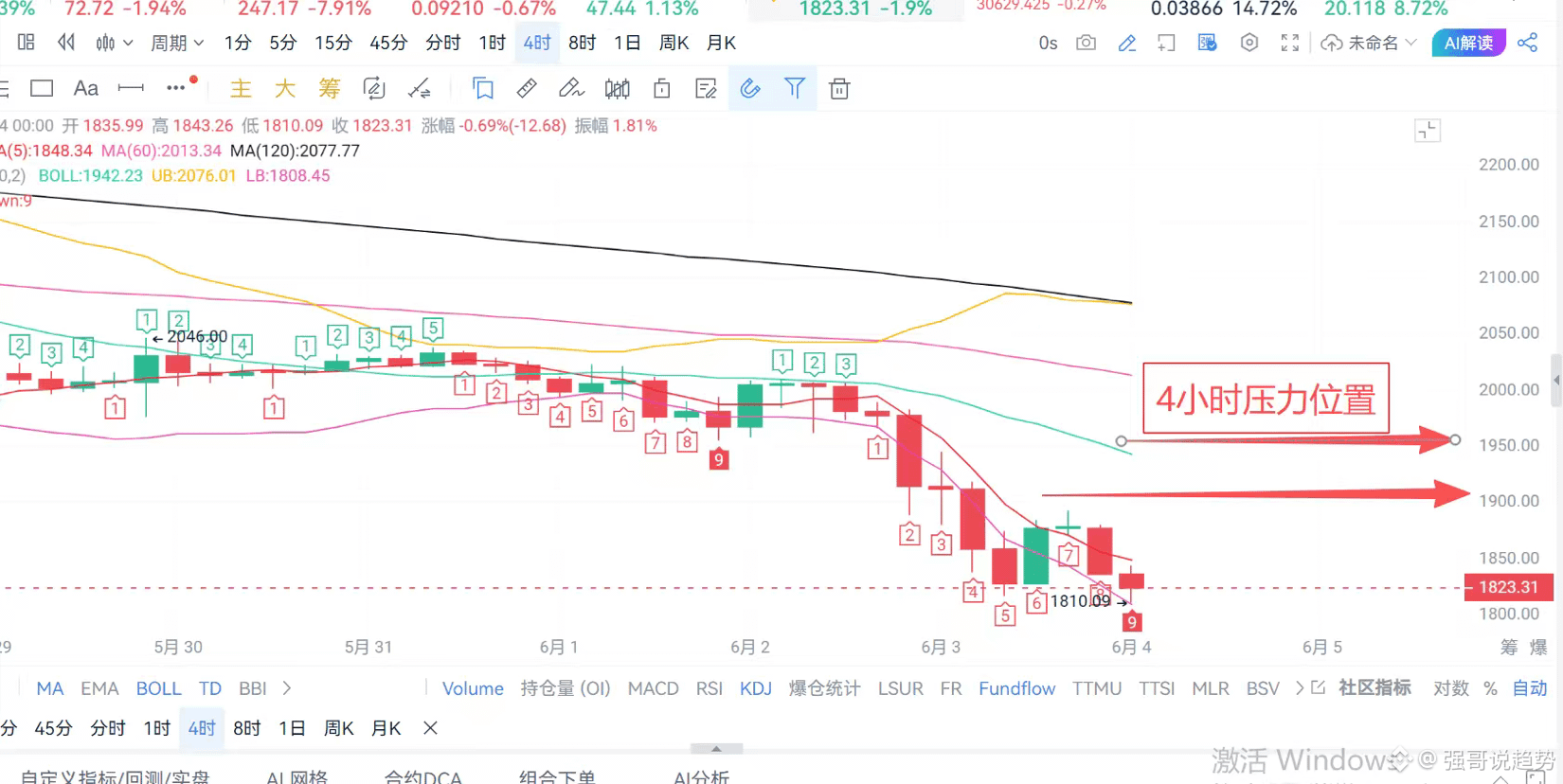Select the 1分 timeframe in top toolbar

(x=238, y=43)
